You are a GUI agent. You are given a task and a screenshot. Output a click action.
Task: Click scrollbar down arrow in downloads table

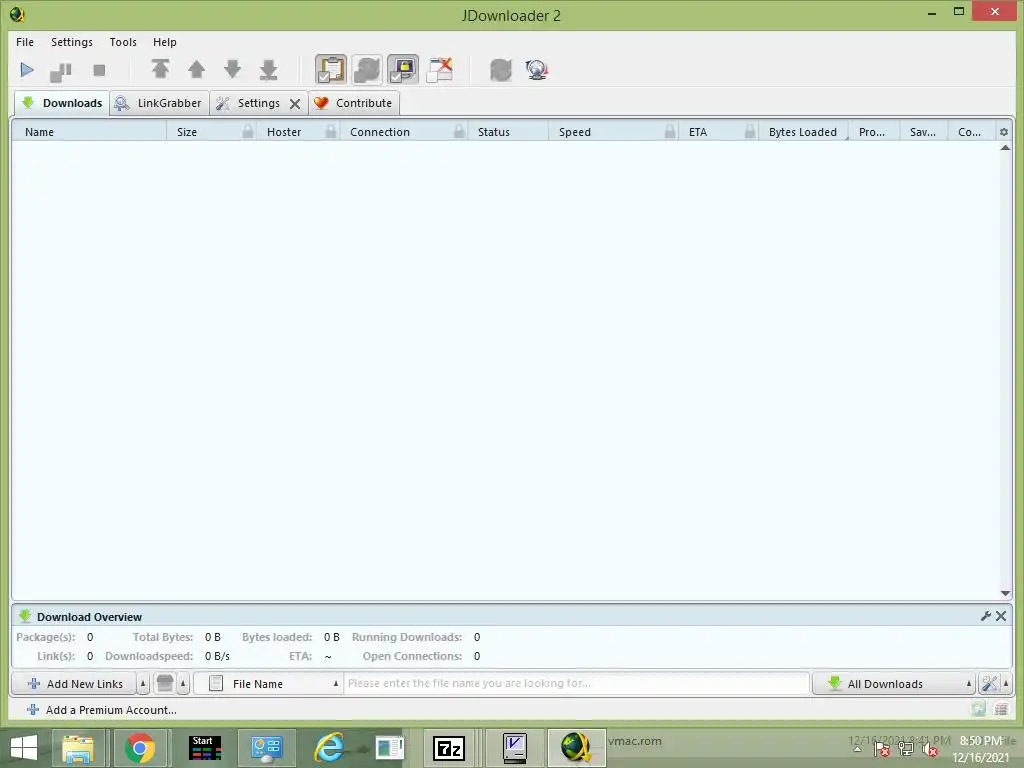coord(1005,593)
